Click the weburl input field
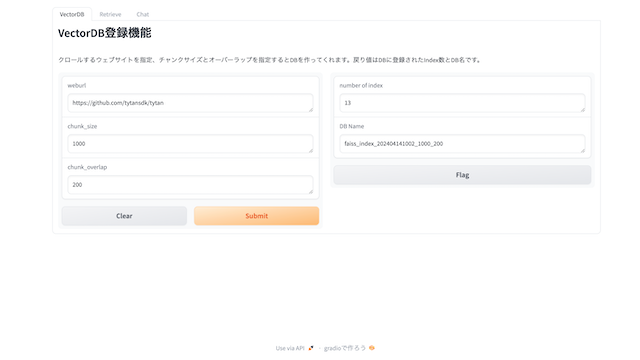The width and height of the screenshot is (640, 360). tap(190, 103)
